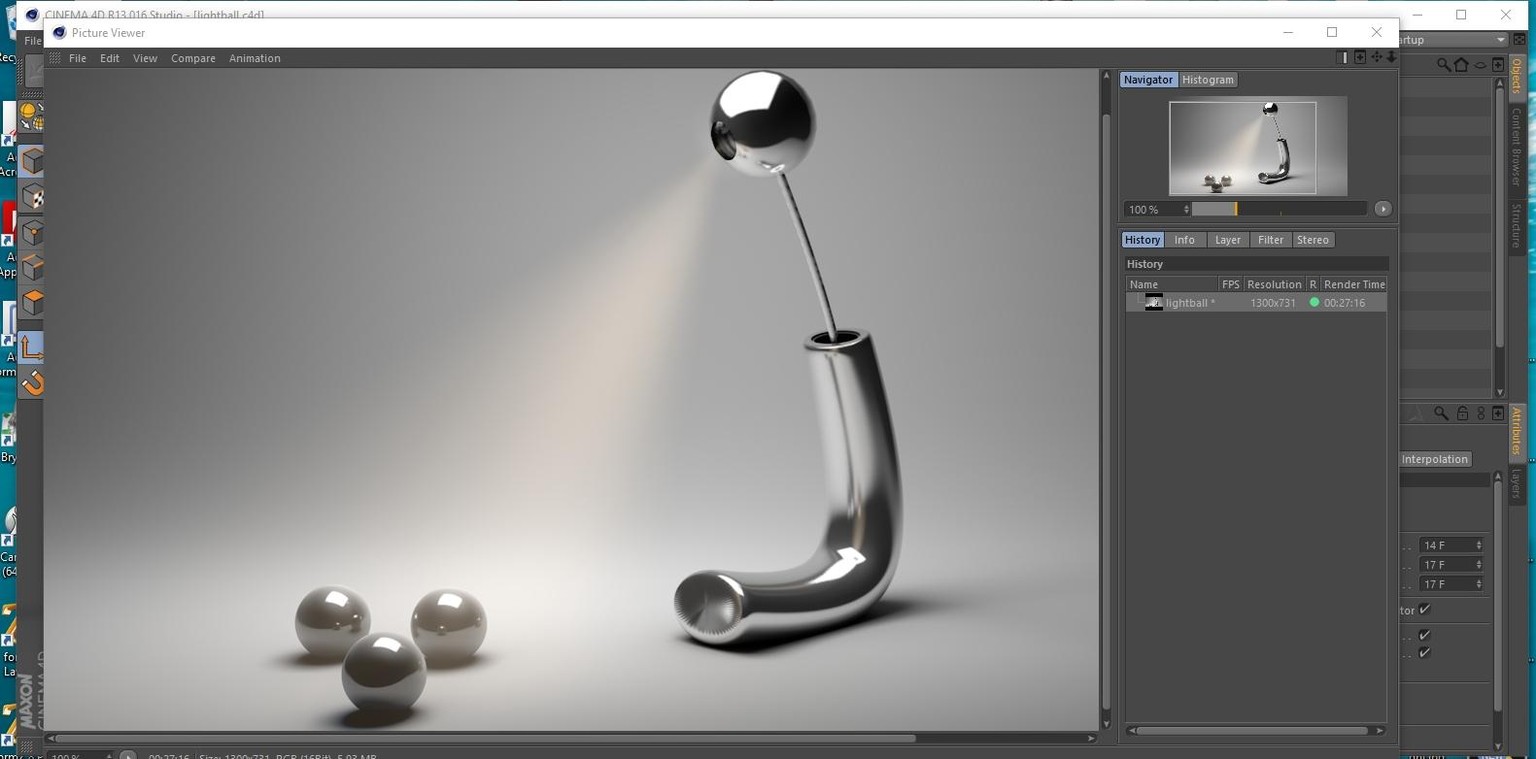Image resolution: width=1536 pixels, height=759 pixels.
Task: Click the Object Manager search magnifier icon
Action: (1444, 65)
